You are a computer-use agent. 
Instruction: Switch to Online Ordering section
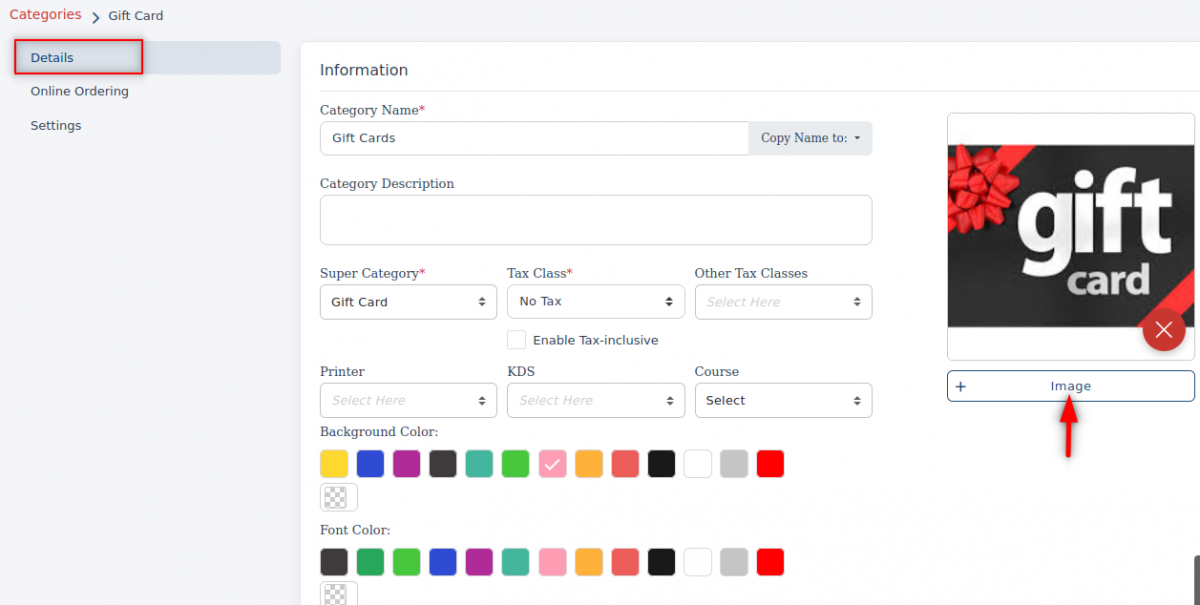(x=79, y=91)
